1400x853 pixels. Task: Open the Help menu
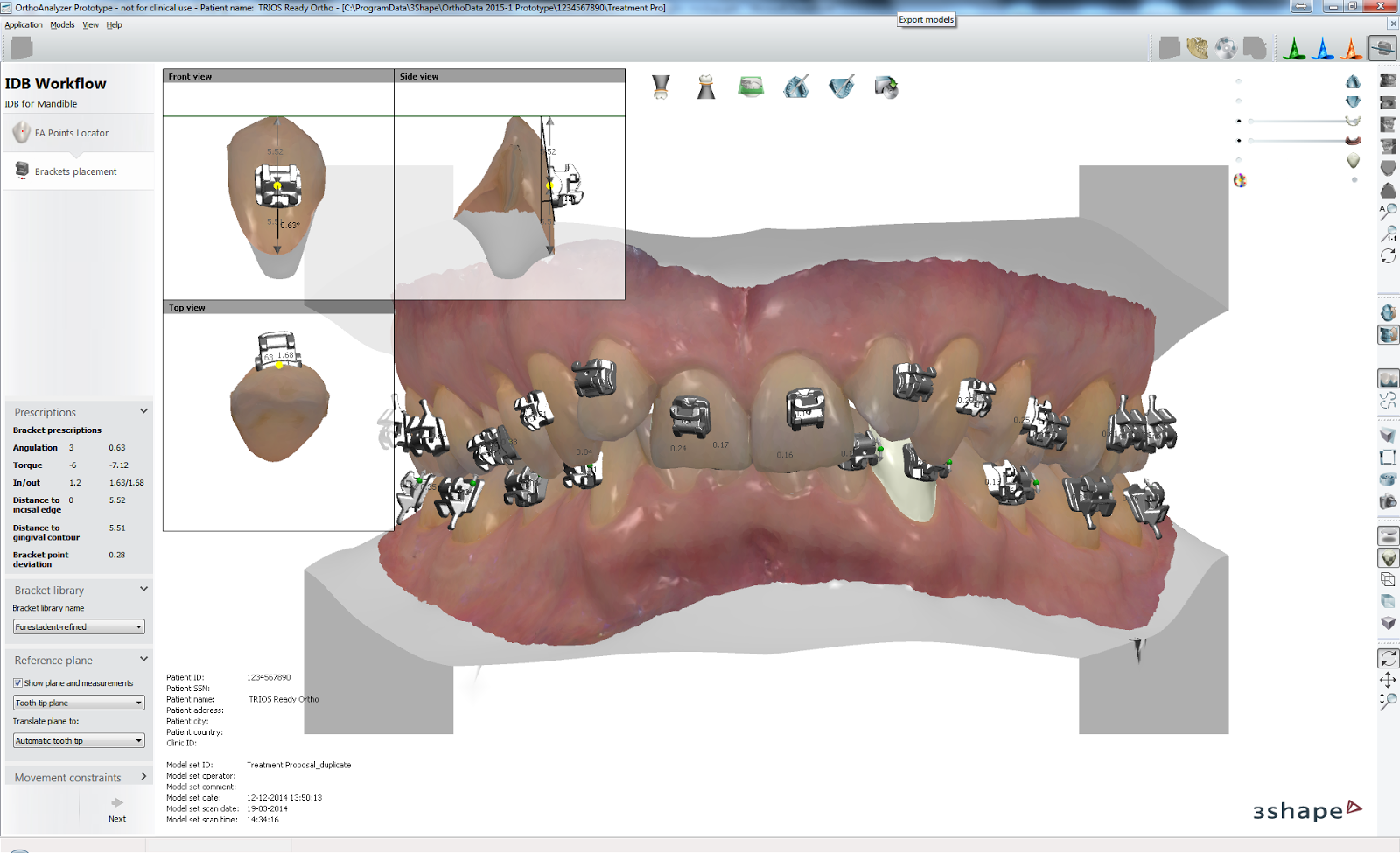pyautogui.click(x=115, y=25)
